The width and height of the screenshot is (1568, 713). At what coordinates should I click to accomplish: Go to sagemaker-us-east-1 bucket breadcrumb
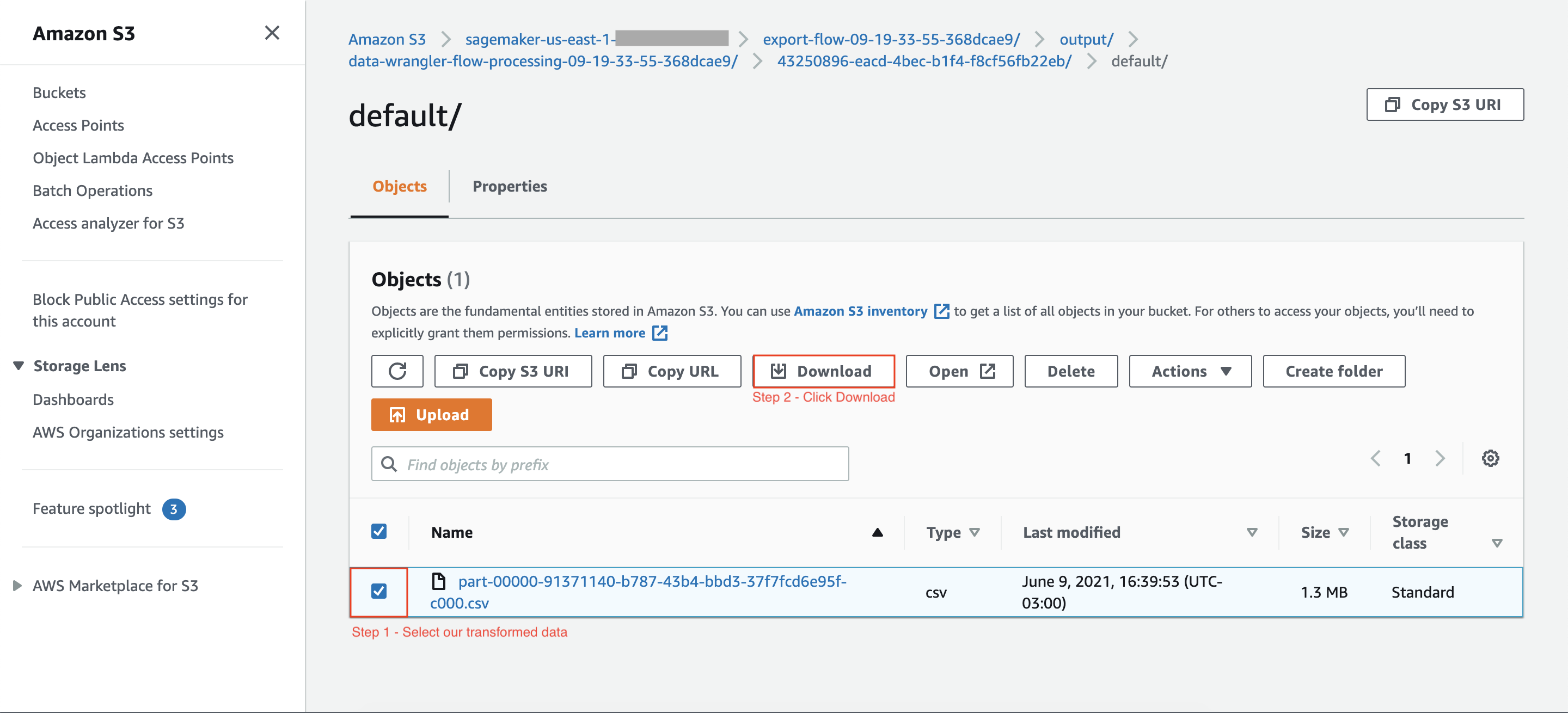pyautogui.click(x=597, y=39)
